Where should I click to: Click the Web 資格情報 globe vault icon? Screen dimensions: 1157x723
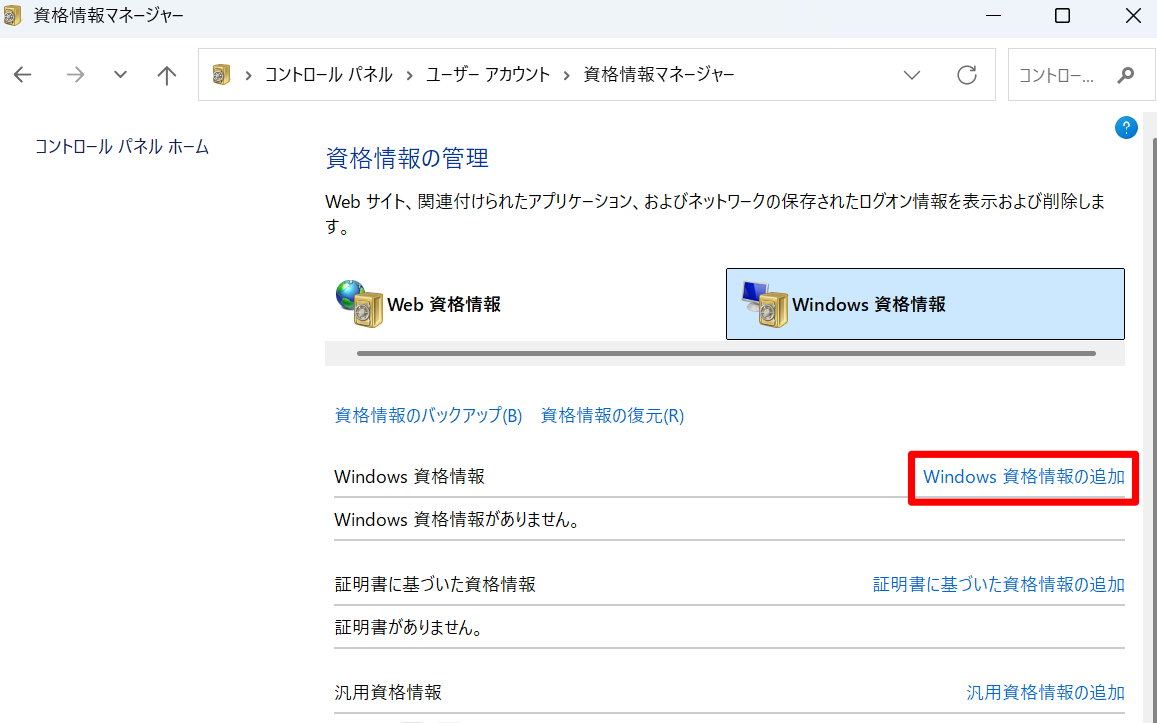click(359, 303)
